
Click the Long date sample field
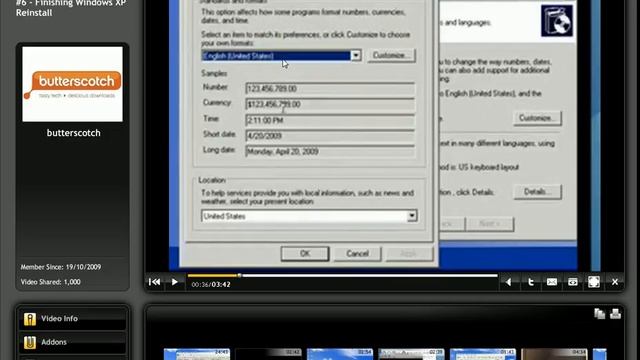(330, 151)
